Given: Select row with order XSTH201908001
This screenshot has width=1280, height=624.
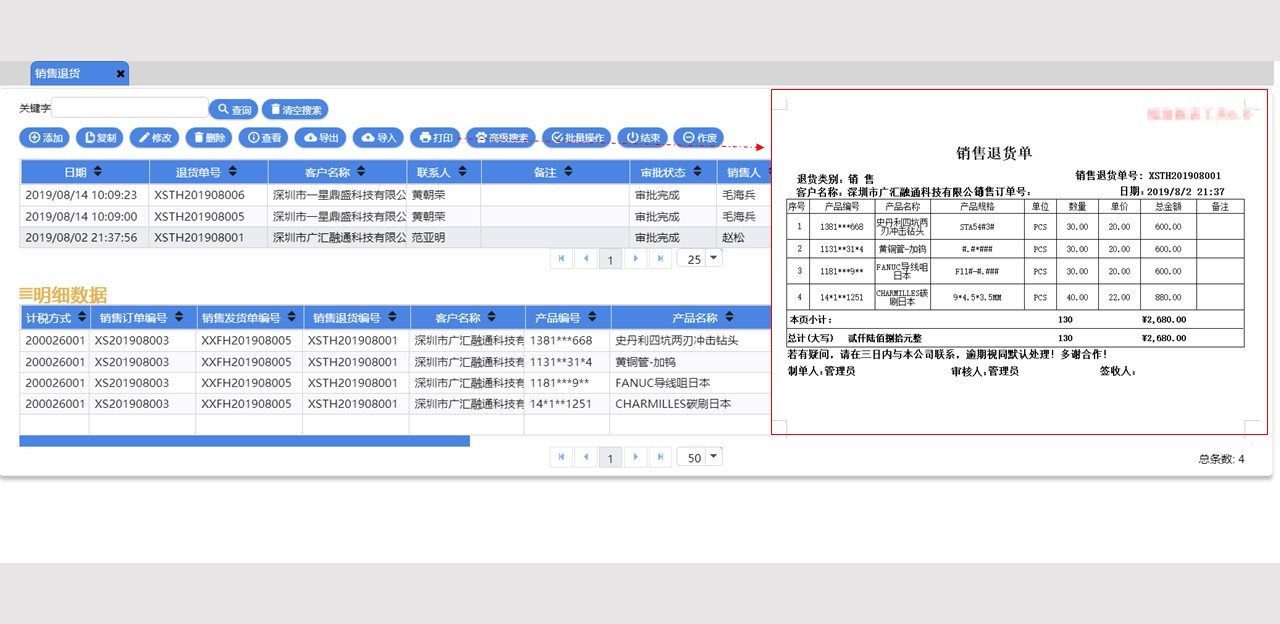Looking at the screenshot, I should tap(200, 237).
